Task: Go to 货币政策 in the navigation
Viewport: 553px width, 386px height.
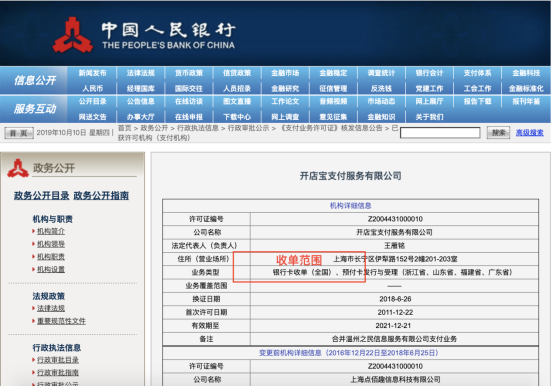Action: [189, 73]
